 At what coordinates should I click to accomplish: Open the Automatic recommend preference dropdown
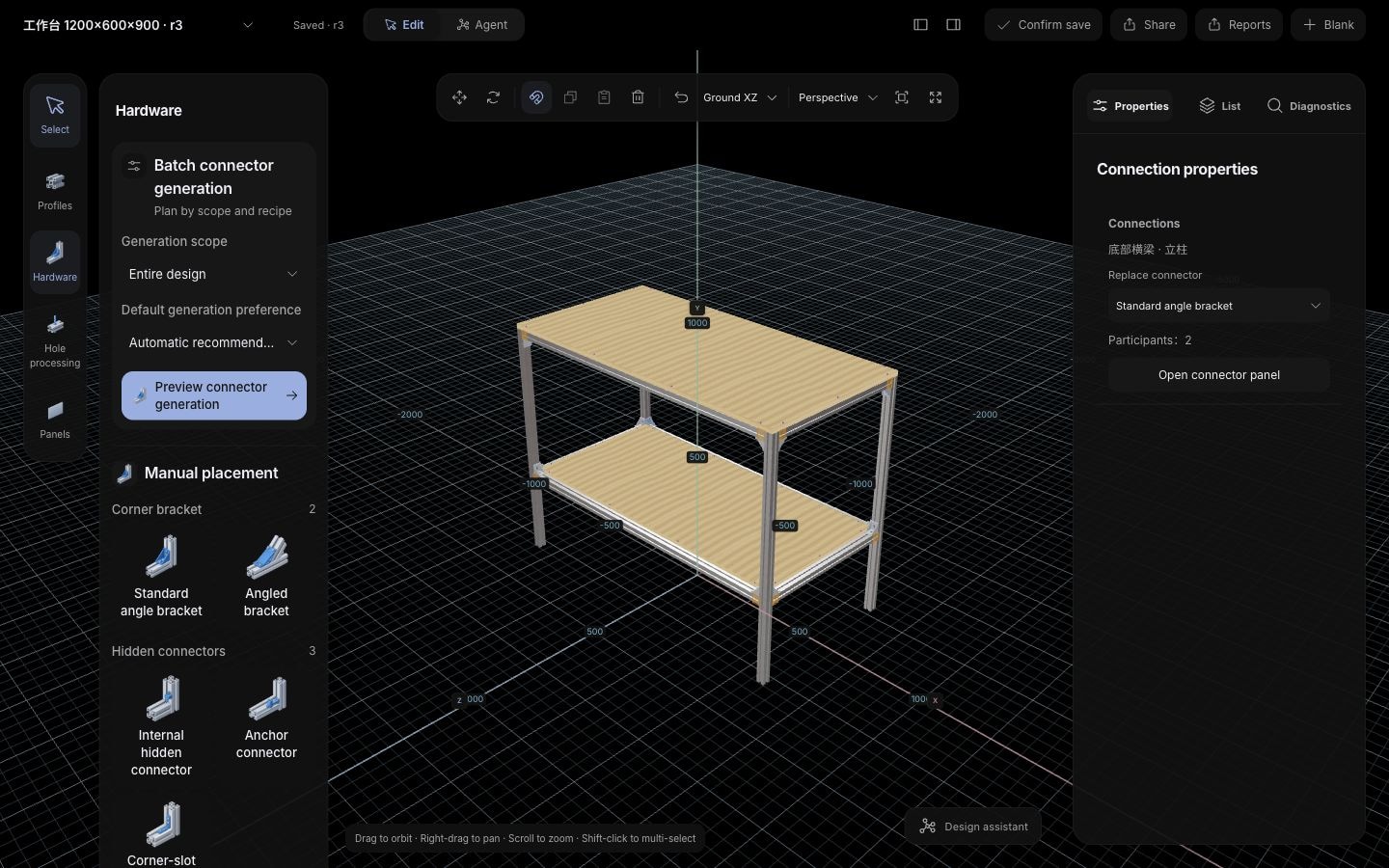pos(213,342)
